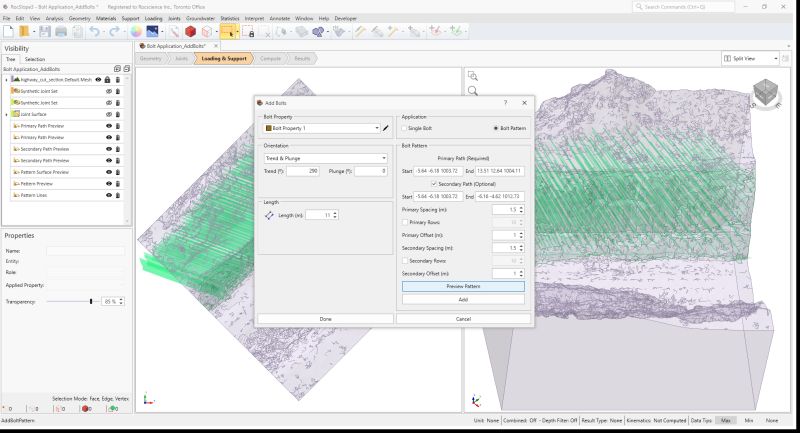Image resolution: width=800 pixels, height=433 pixels.
Task: Click the Undo arrow icon
Action: coord(94,32)
